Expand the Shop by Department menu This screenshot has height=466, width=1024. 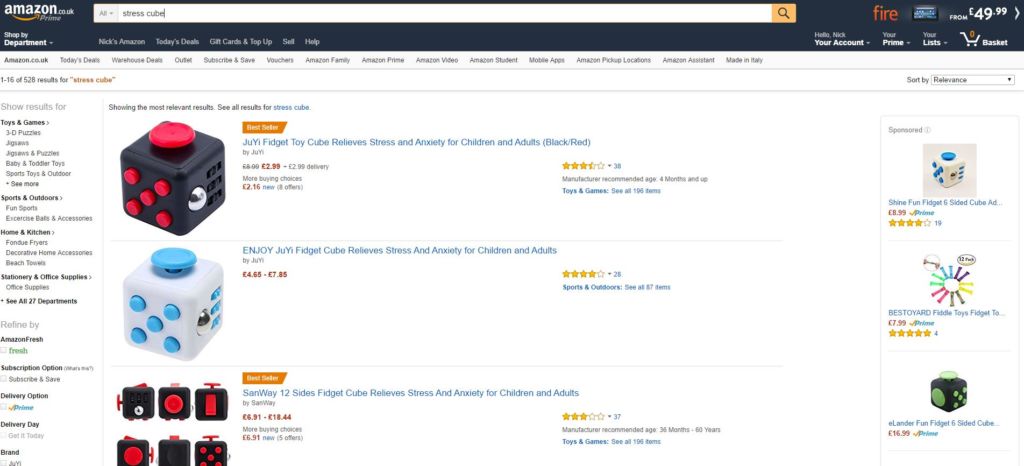point(29,39)
